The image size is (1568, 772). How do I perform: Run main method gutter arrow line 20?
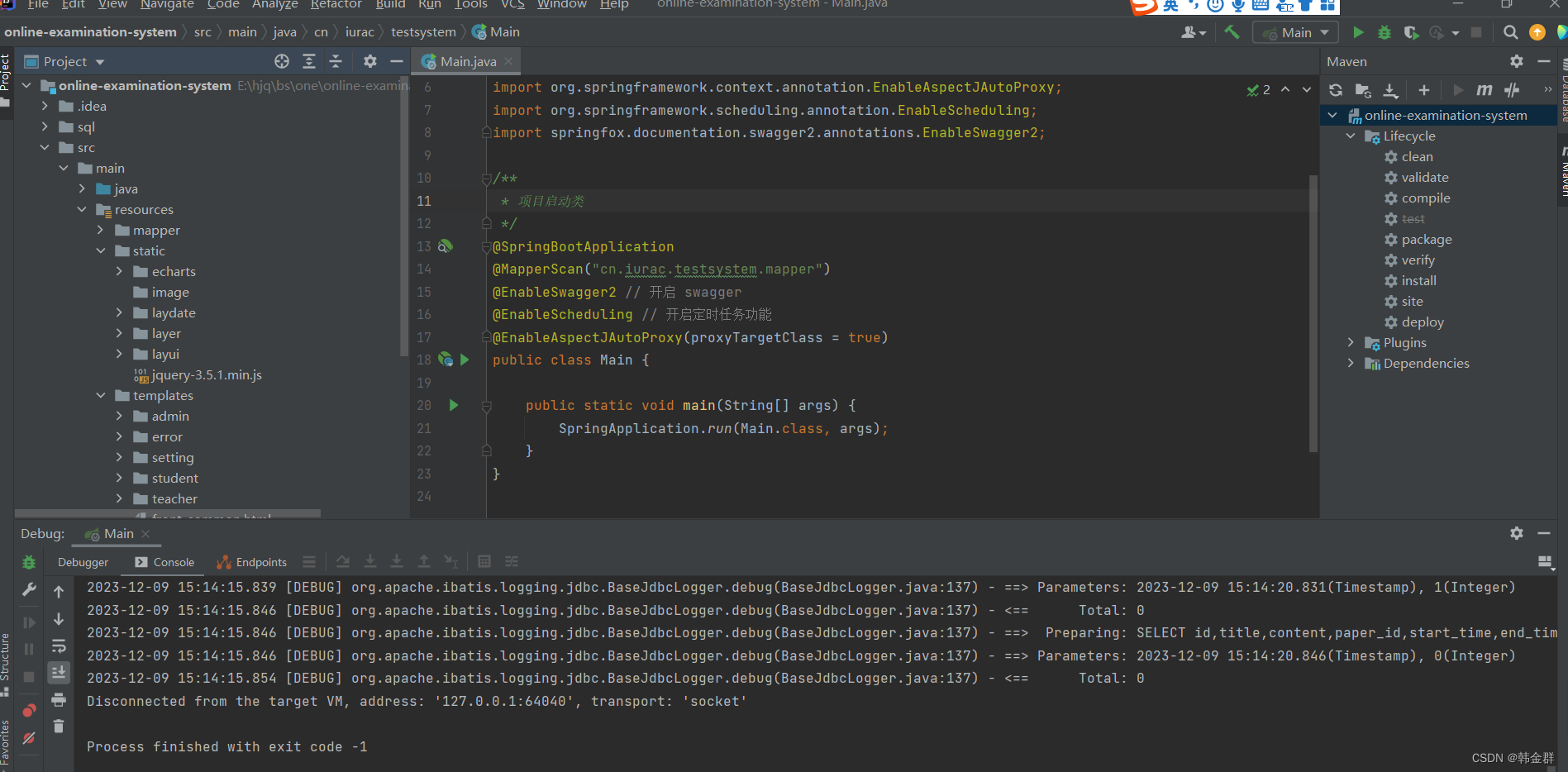click(x=454, y=405)
